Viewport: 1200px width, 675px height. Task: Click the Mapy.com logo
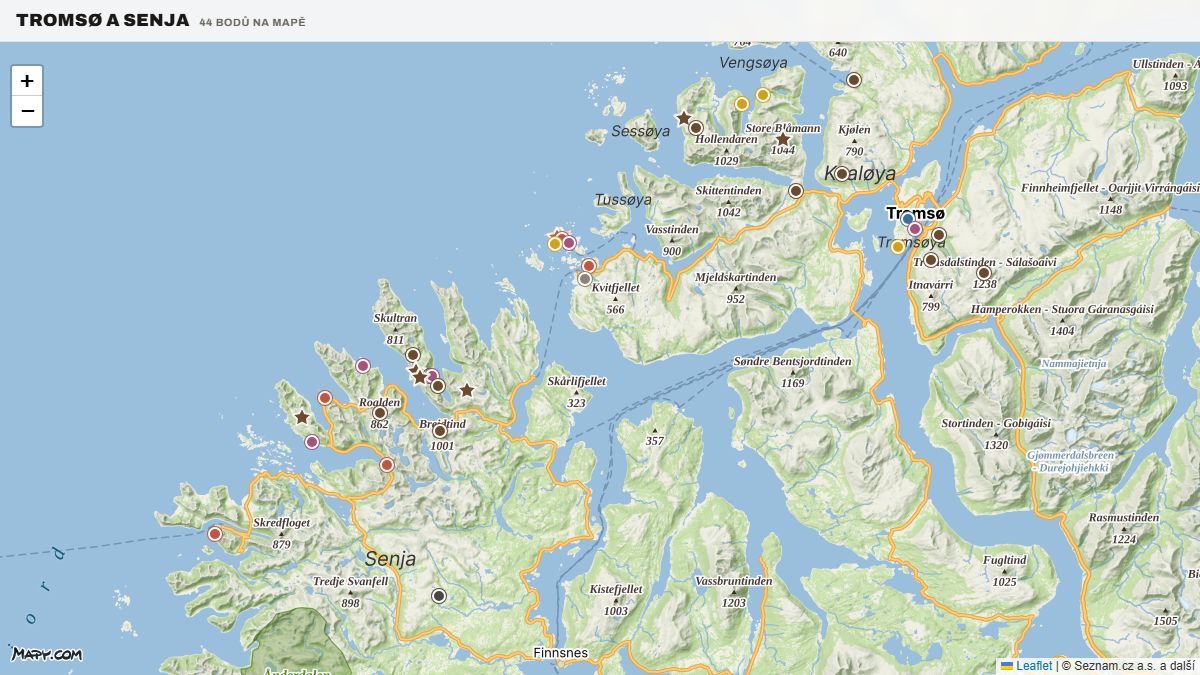tap(46, 654)
